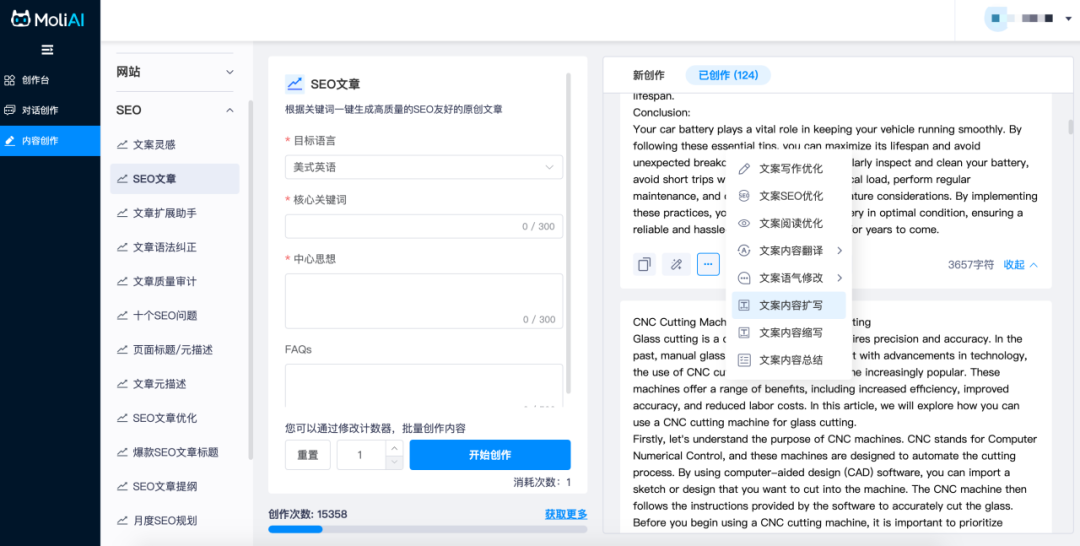Click the user avatar in top right
This screenshot has width=1080, height=546.
[994, 19]
